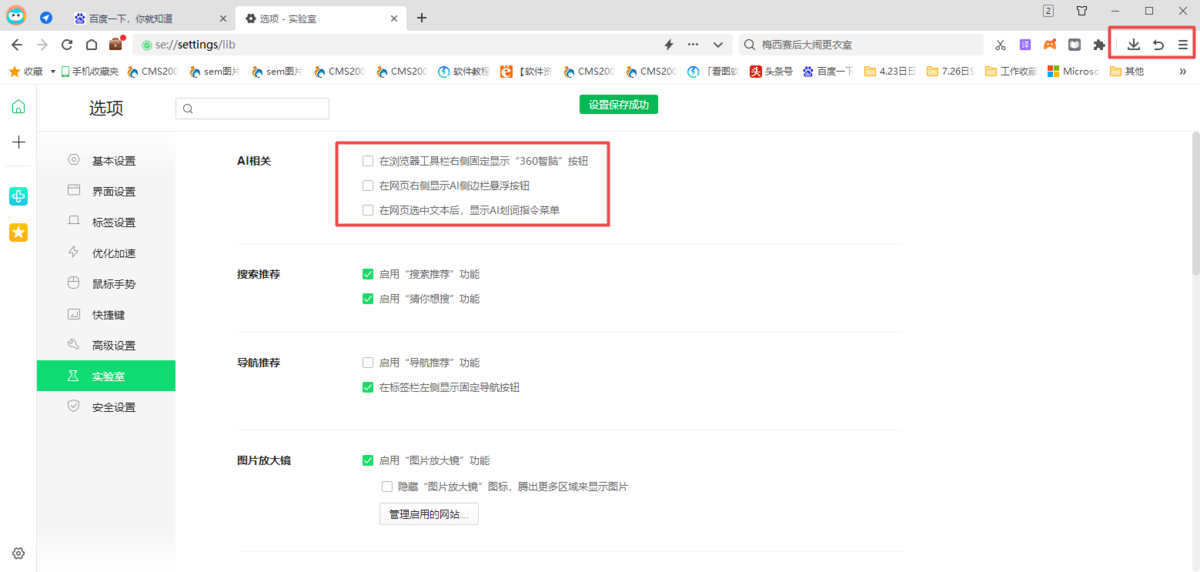Screen dimensions: 1200x572
Task: Go to 界面设置 section
Action: pos(106,192)
